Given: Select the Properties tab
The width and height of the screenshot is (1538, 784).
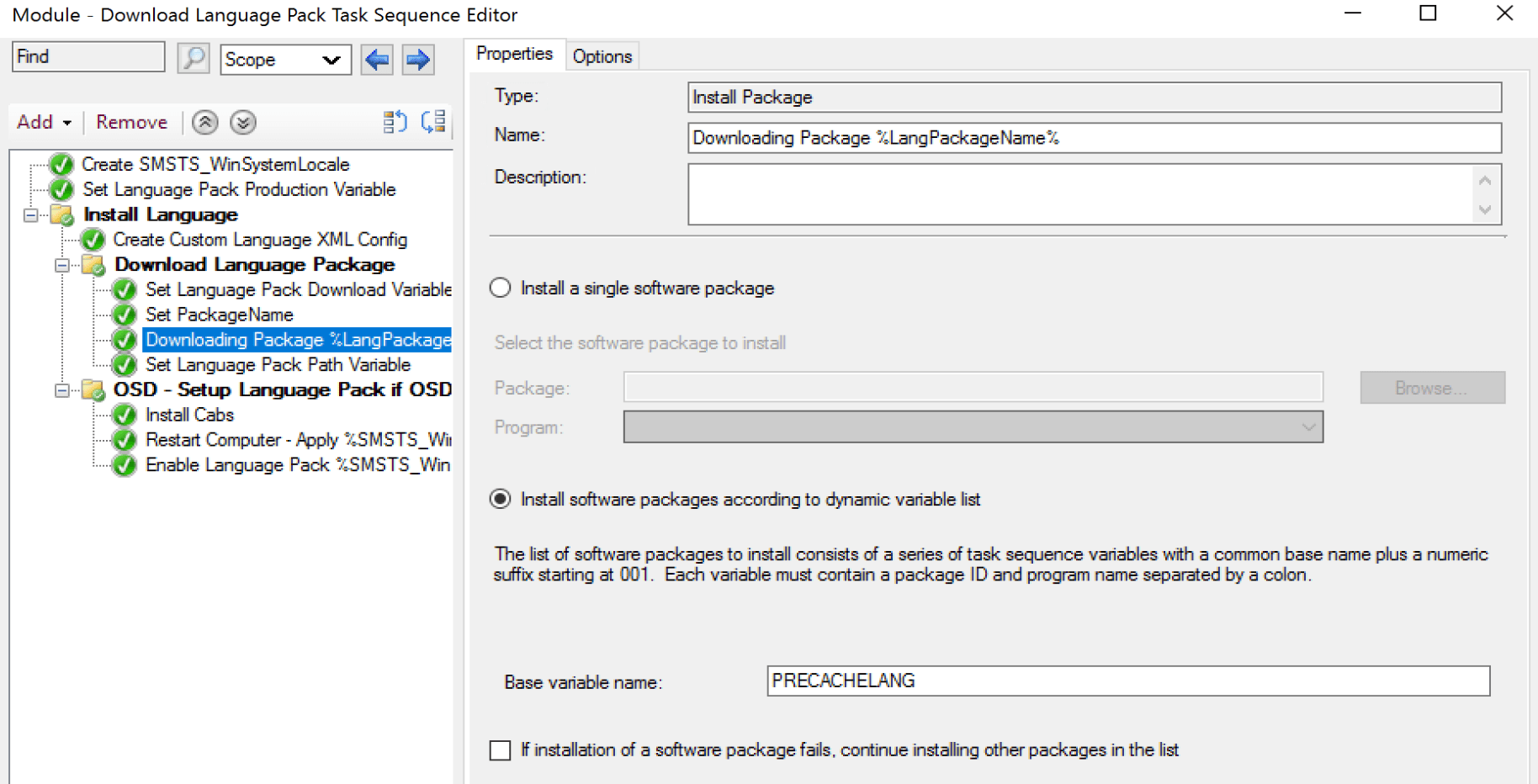Looking at the screenshot, I should pyautogui.click(x=514, y=53).
